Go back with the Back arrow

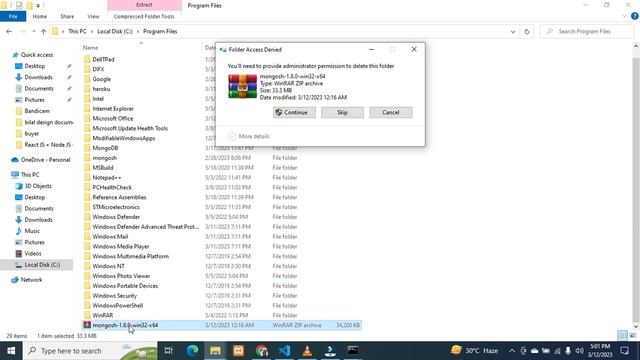coord(9,31)
